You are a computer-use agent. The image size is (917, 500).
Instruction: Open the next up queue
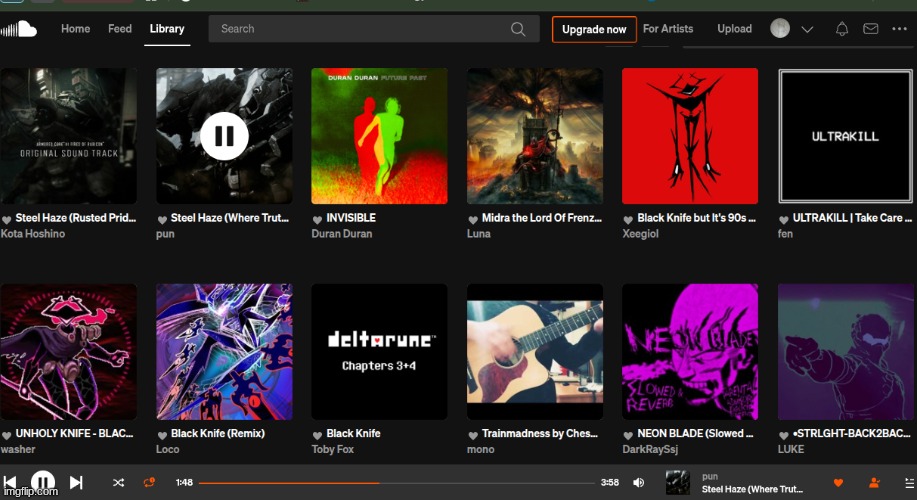pyautogui.click(x=909, y=482)
